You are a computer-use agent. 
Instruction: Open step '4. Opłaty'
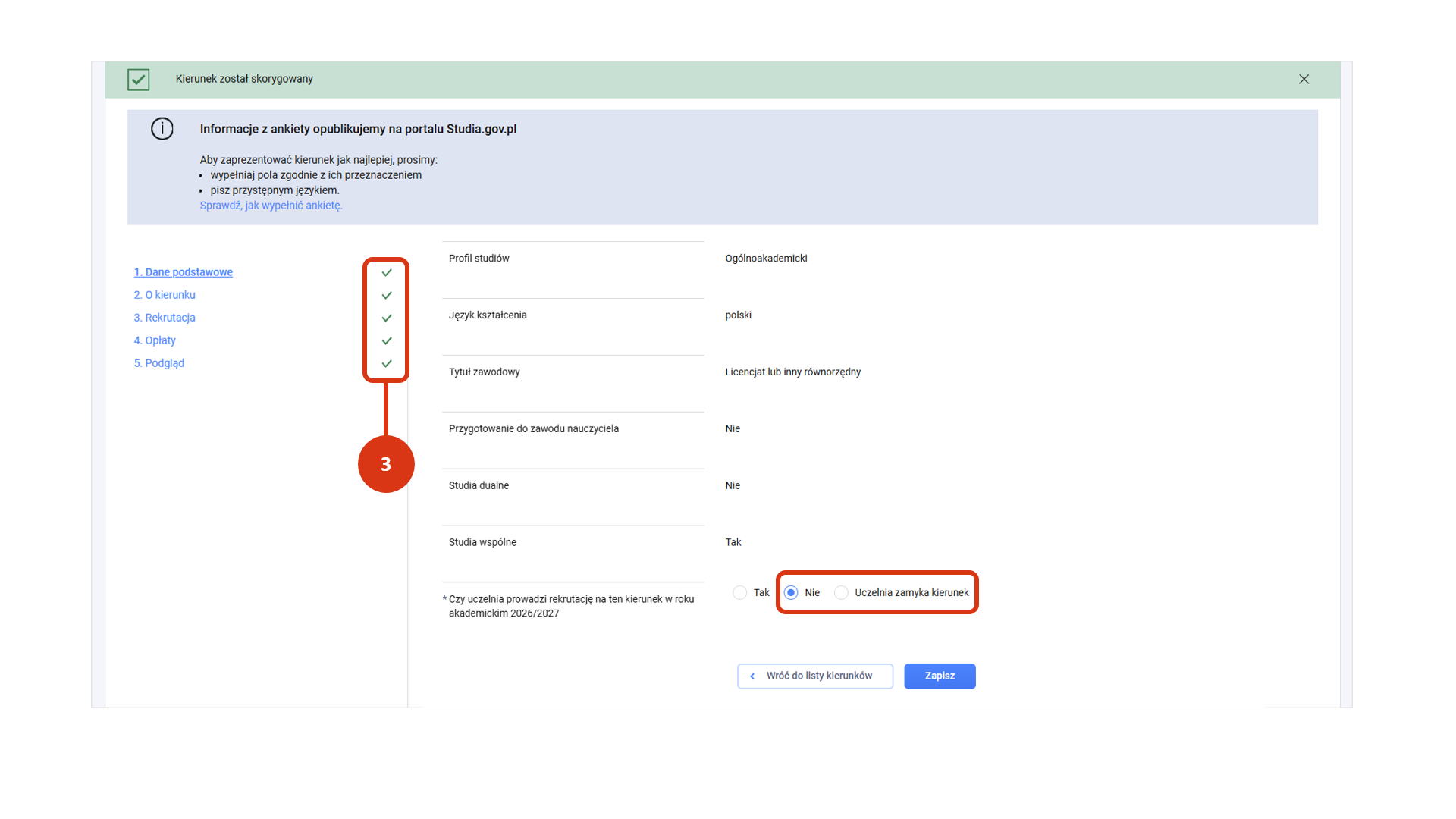[x=155, y=340]
